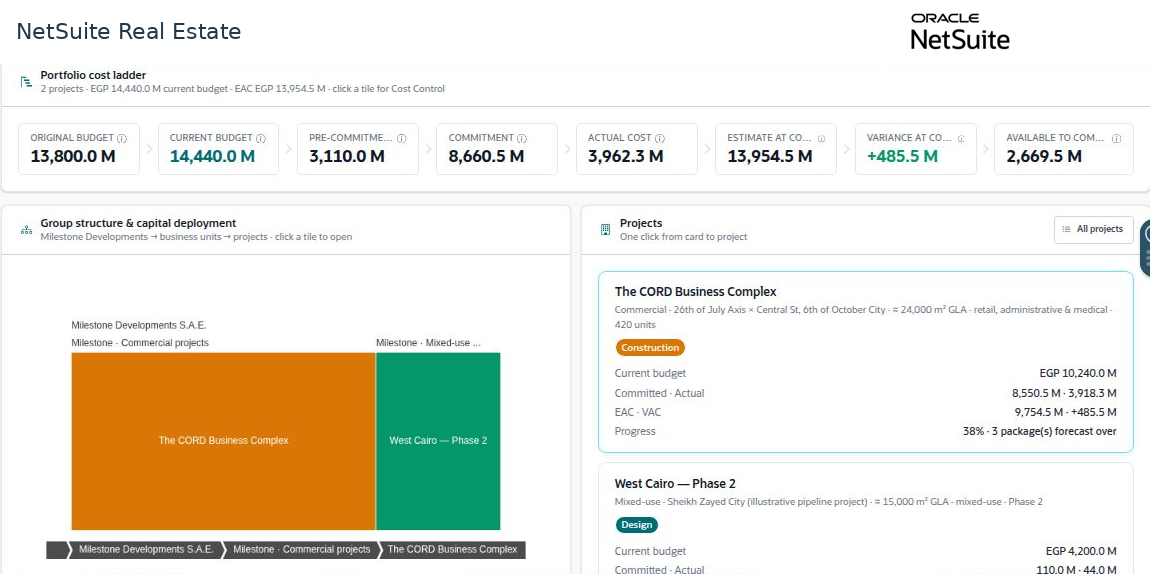
Task: Click the West Cairo Sheikh Zayed City description
Action: click(x=829, y=502)
